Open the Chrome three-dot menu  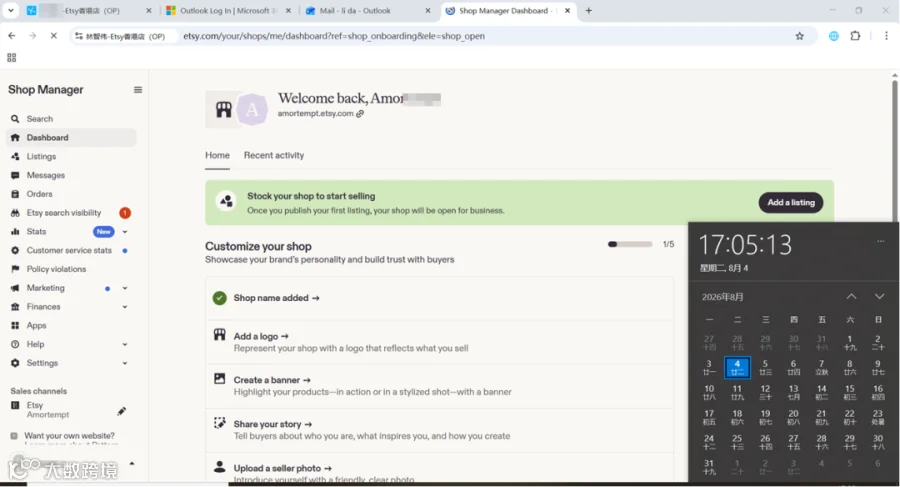click(x=886, y=36)
